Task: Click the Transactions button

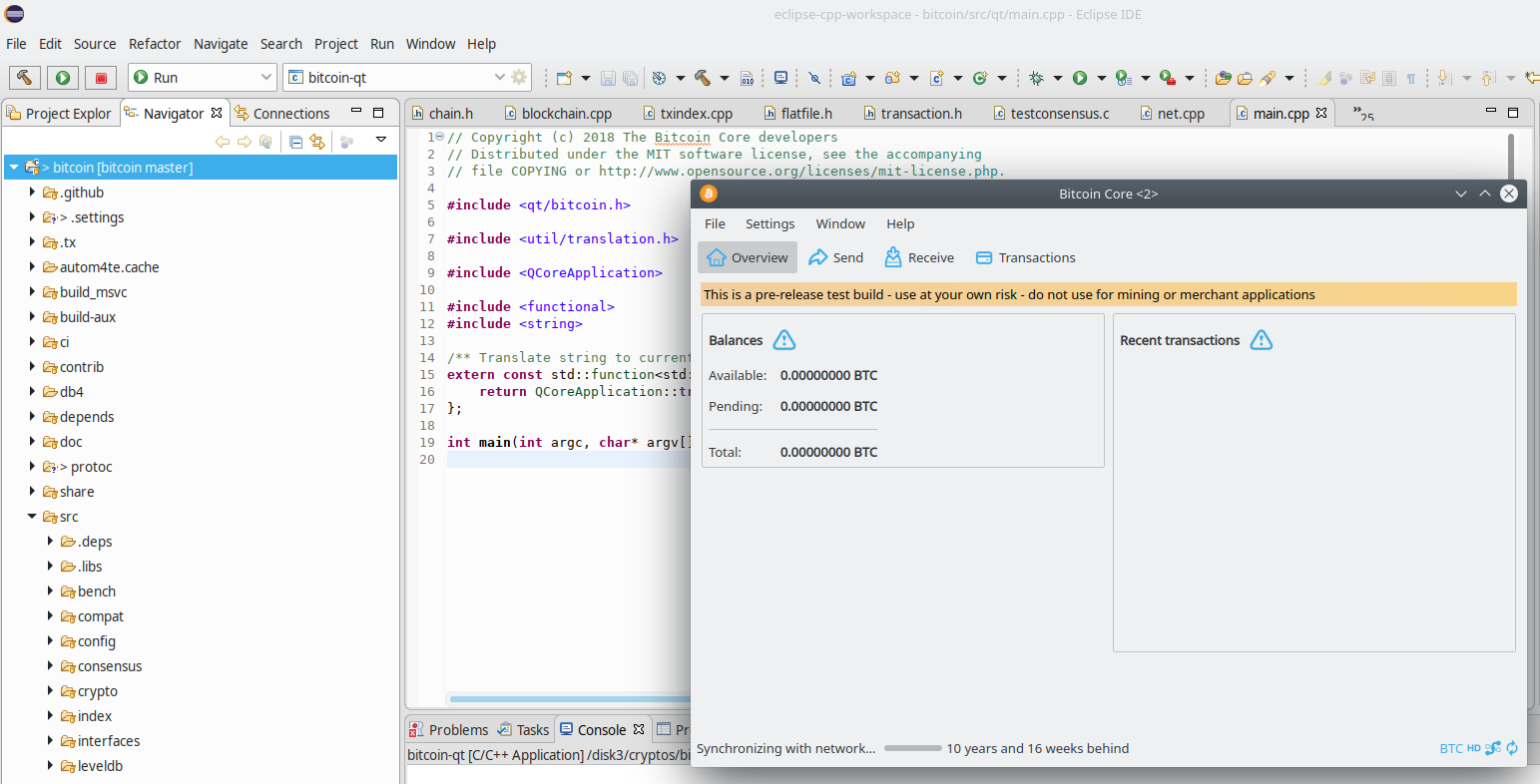Action: tap(1026, 257)
